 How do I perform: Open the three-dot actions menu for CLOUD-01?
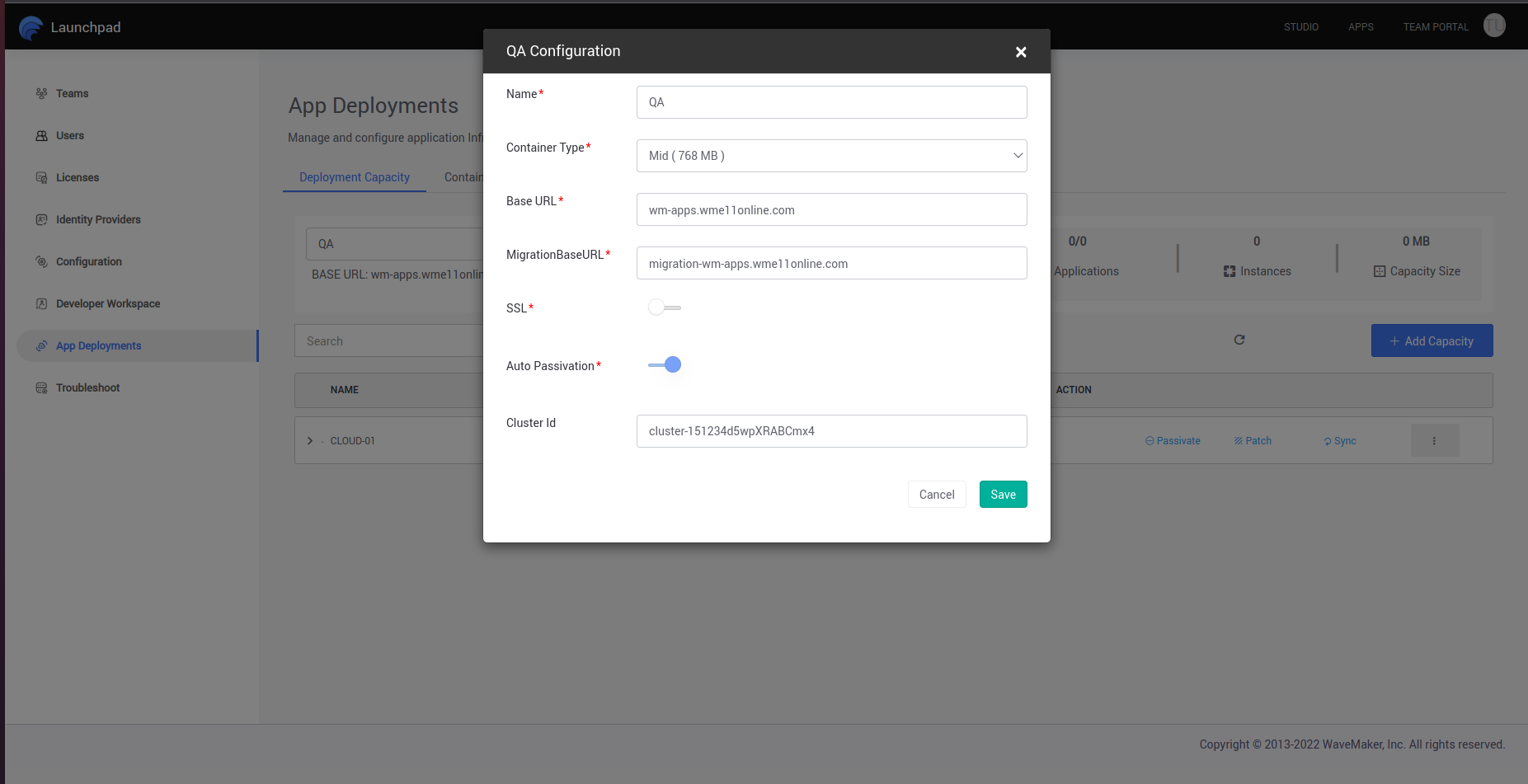1435,440
